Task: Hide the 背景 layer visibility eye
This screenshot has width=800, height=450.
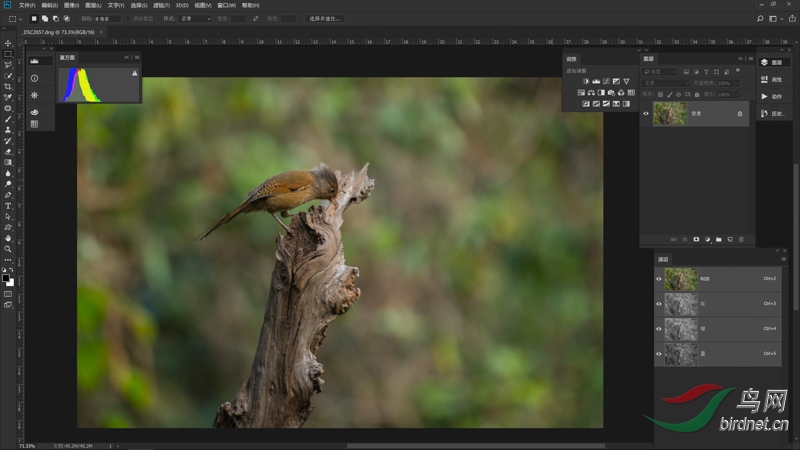Action: pyautogui.click(x=645, y=113)
